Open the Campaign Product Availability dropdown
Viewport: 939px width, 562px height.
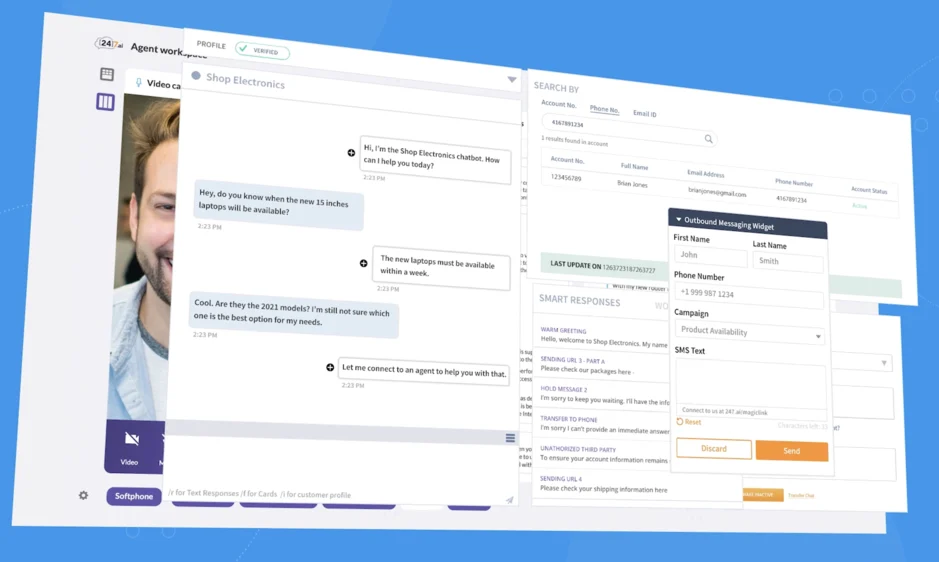point(750,333)
